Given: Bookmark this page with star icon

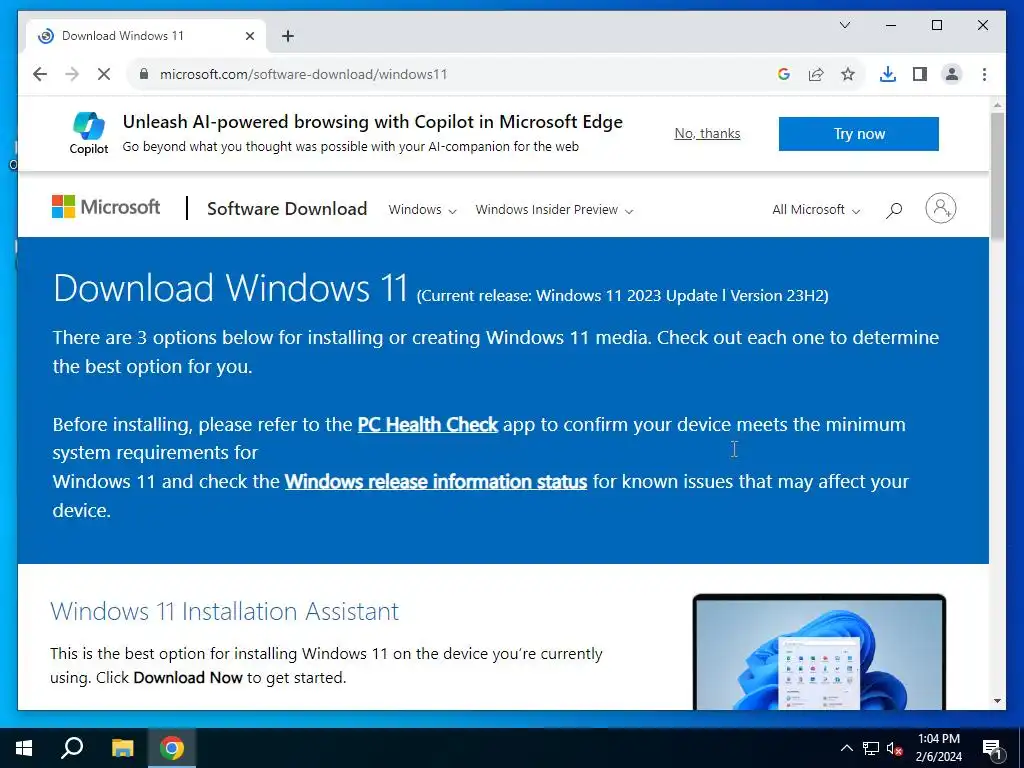Looking at the screenshot, I should click(x=848, y=74).
